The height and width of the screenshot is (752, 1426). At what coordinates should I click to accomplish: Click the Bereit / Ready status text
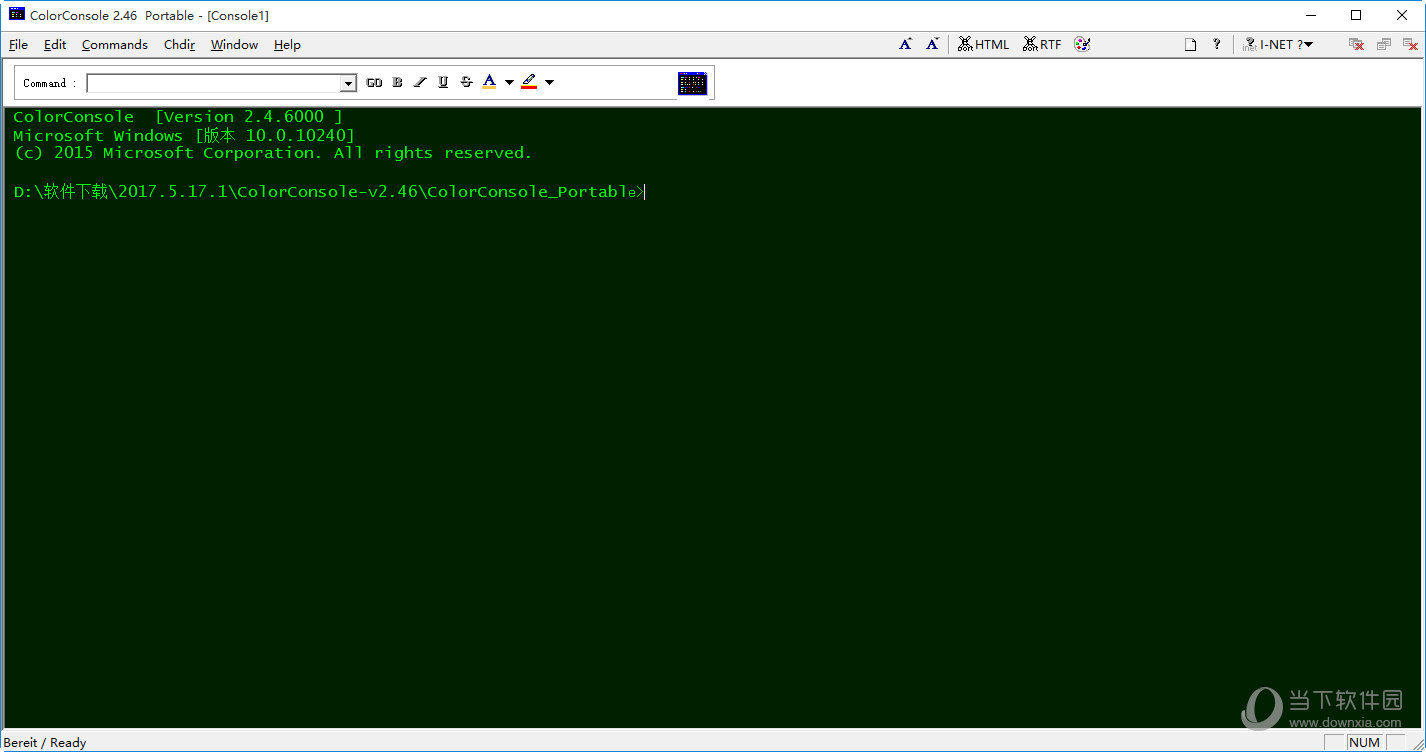click(46, 742)
